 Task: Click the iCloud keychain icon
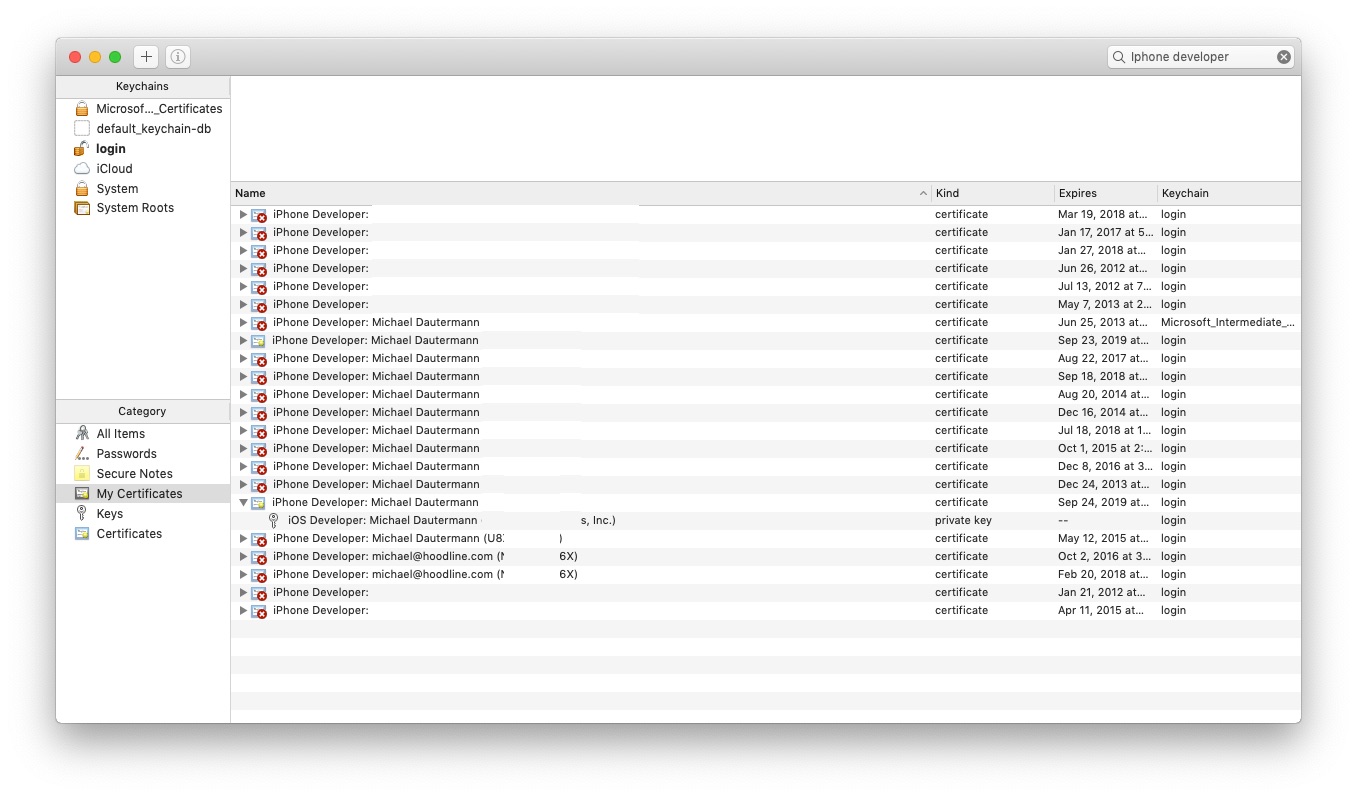tap(83, 168)
